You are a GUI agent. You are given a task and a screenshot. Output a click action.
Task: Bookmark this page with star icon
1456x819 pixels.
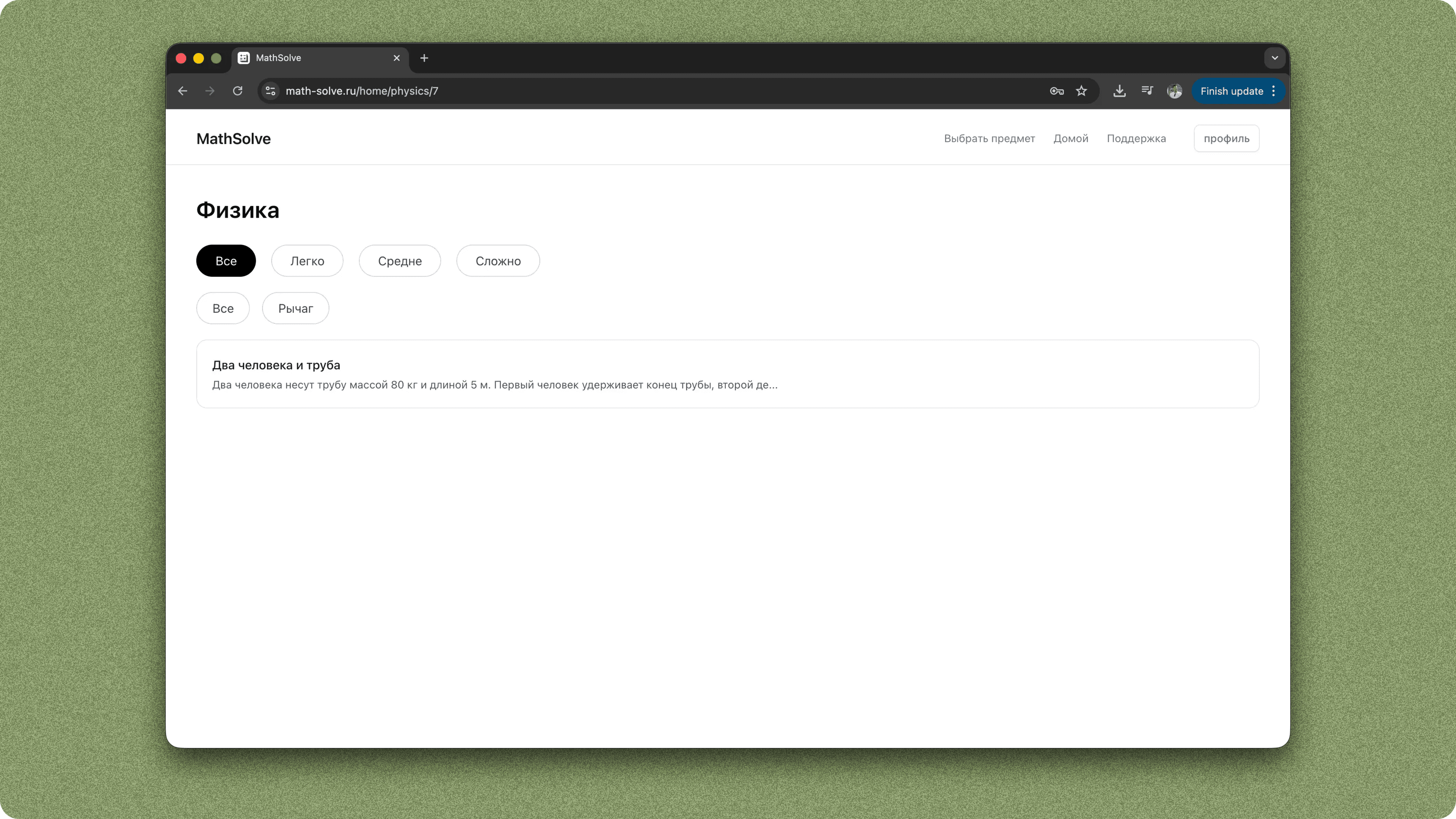pyautogui.click(x=1081, y=91)
